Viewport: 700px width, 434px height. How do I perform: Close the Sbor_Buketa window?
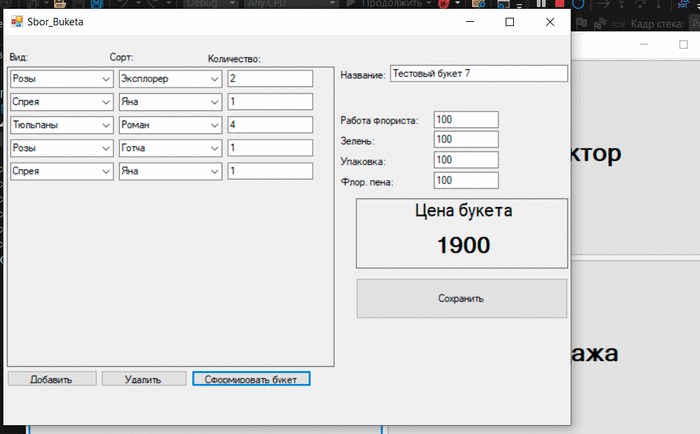(x=550, y=22)
